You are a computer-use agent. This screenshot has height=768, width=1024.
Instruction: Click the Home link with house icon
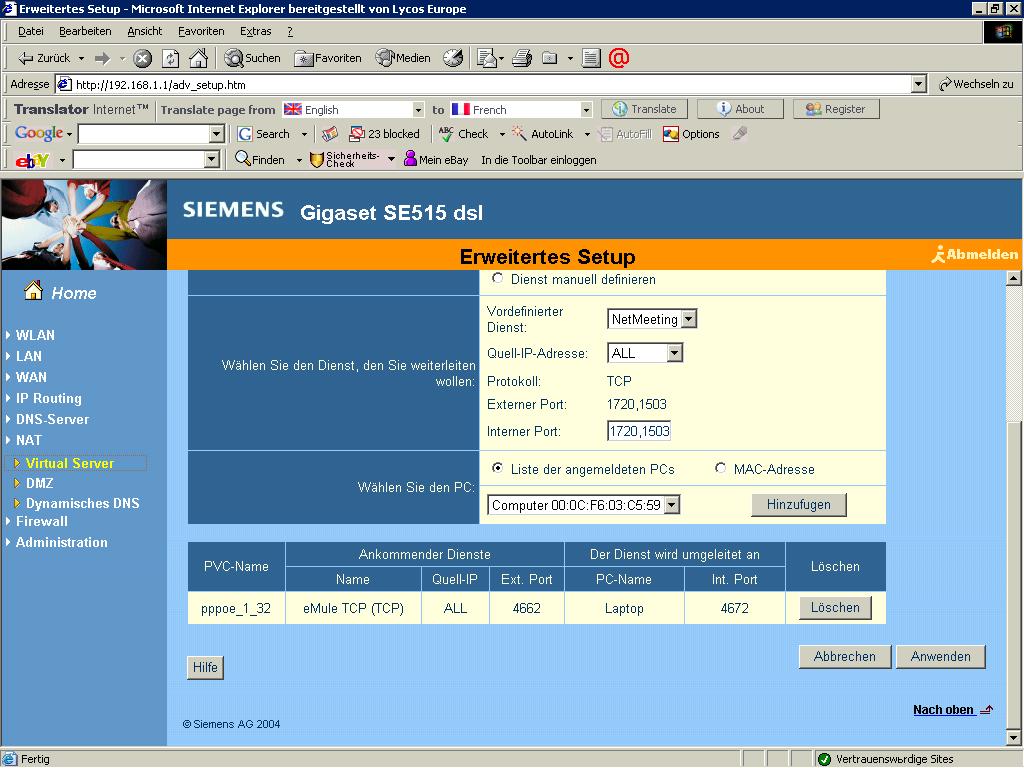click(60, 292)
